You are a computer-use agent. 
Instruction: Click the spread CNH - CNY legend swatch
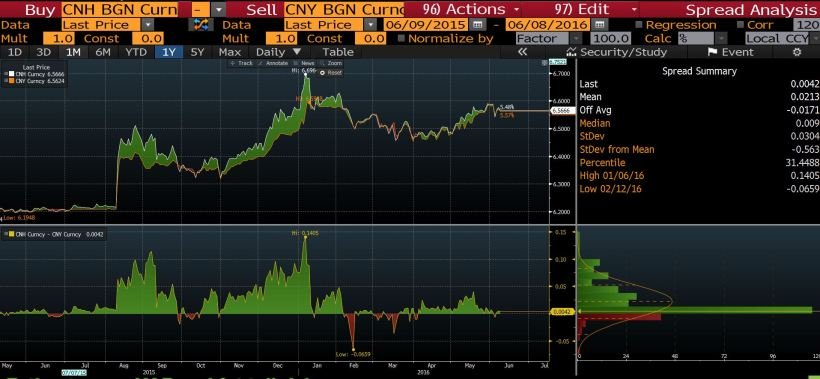(x=12, y=235)
